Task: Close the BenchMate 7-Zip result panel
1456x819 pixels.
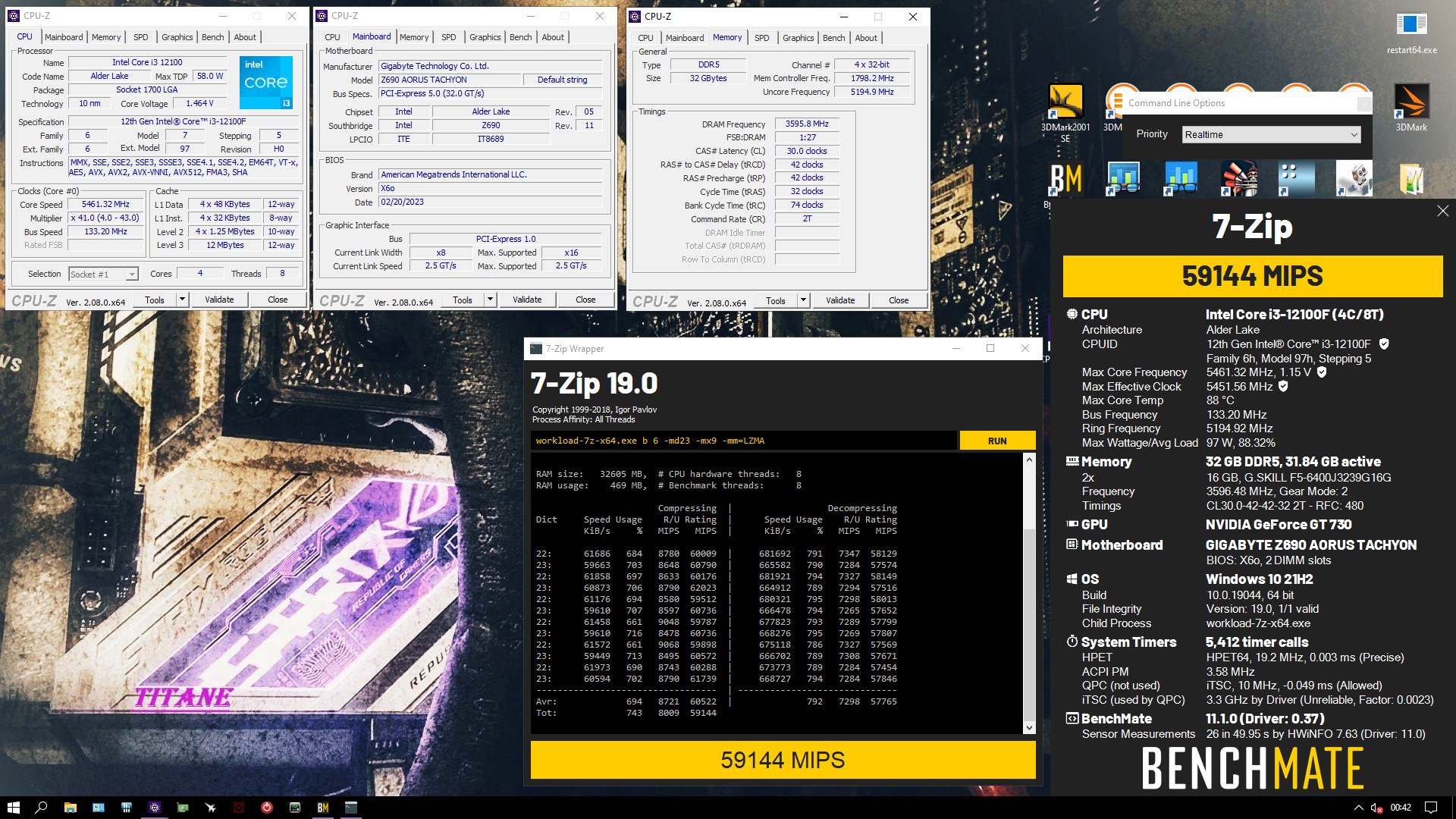Action: (1442, 211)
